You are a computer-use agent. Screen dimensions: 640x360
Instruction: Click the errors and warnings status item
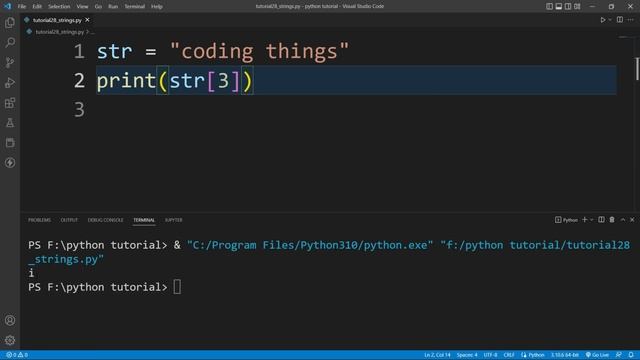click(17, 355)
